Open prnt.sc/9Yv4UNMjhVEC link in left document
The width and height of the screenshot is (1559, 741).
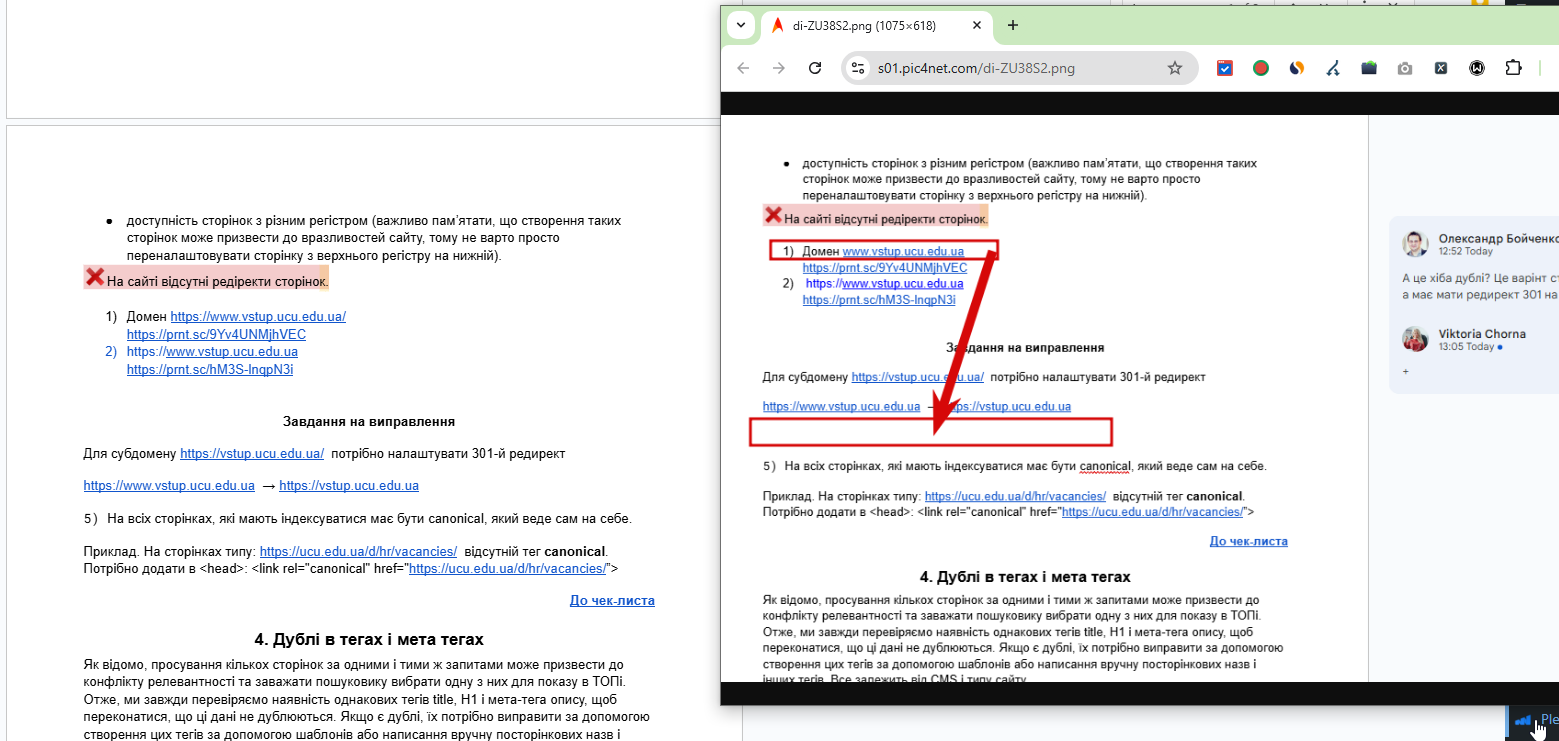coord(216,335)
